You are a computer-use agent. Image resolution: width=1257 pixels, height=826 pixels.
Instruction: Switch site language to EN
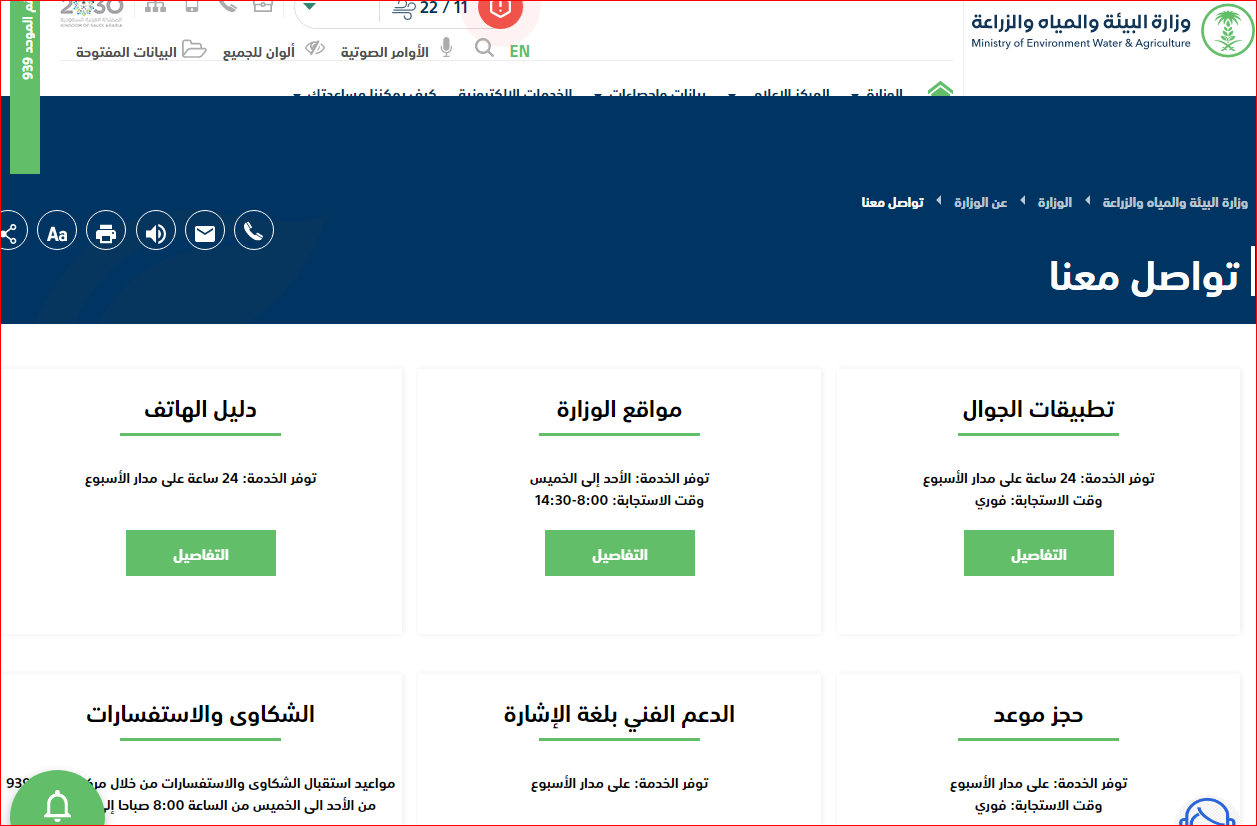[520, 51]
